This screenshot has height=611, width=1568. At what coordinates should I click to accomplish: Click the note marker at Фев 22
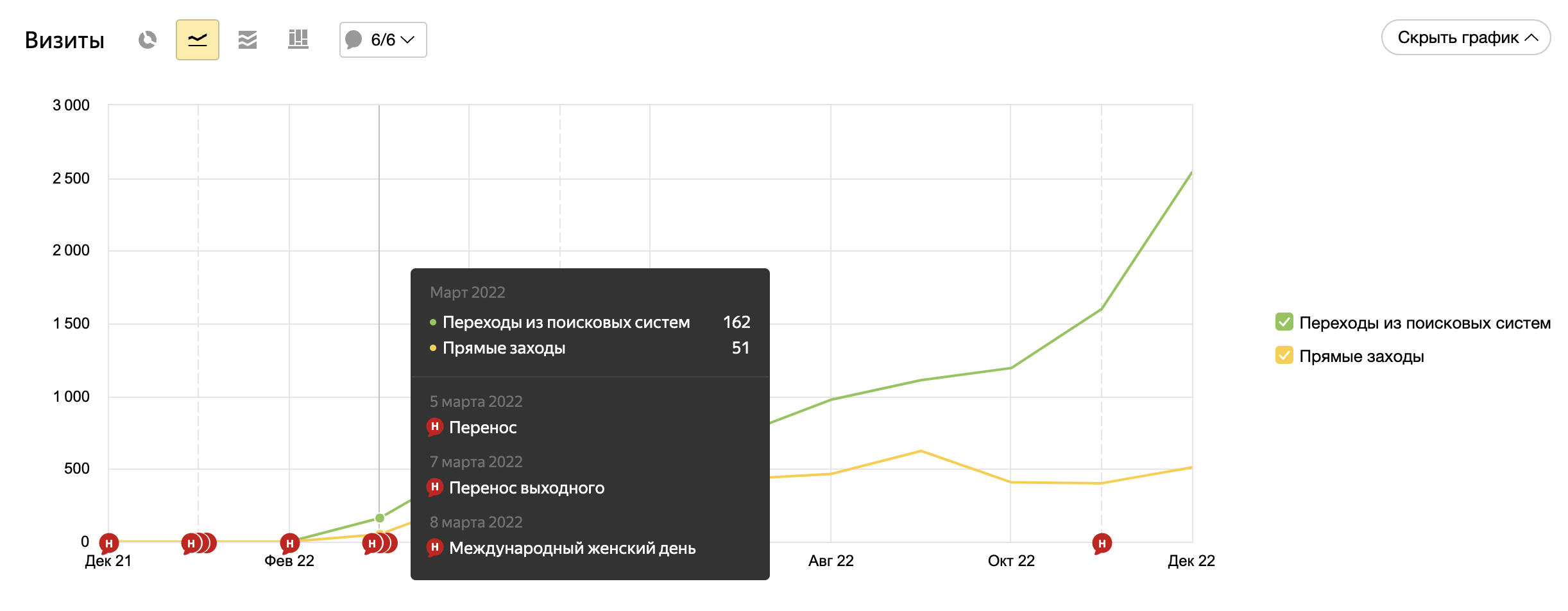pos(290,544)
